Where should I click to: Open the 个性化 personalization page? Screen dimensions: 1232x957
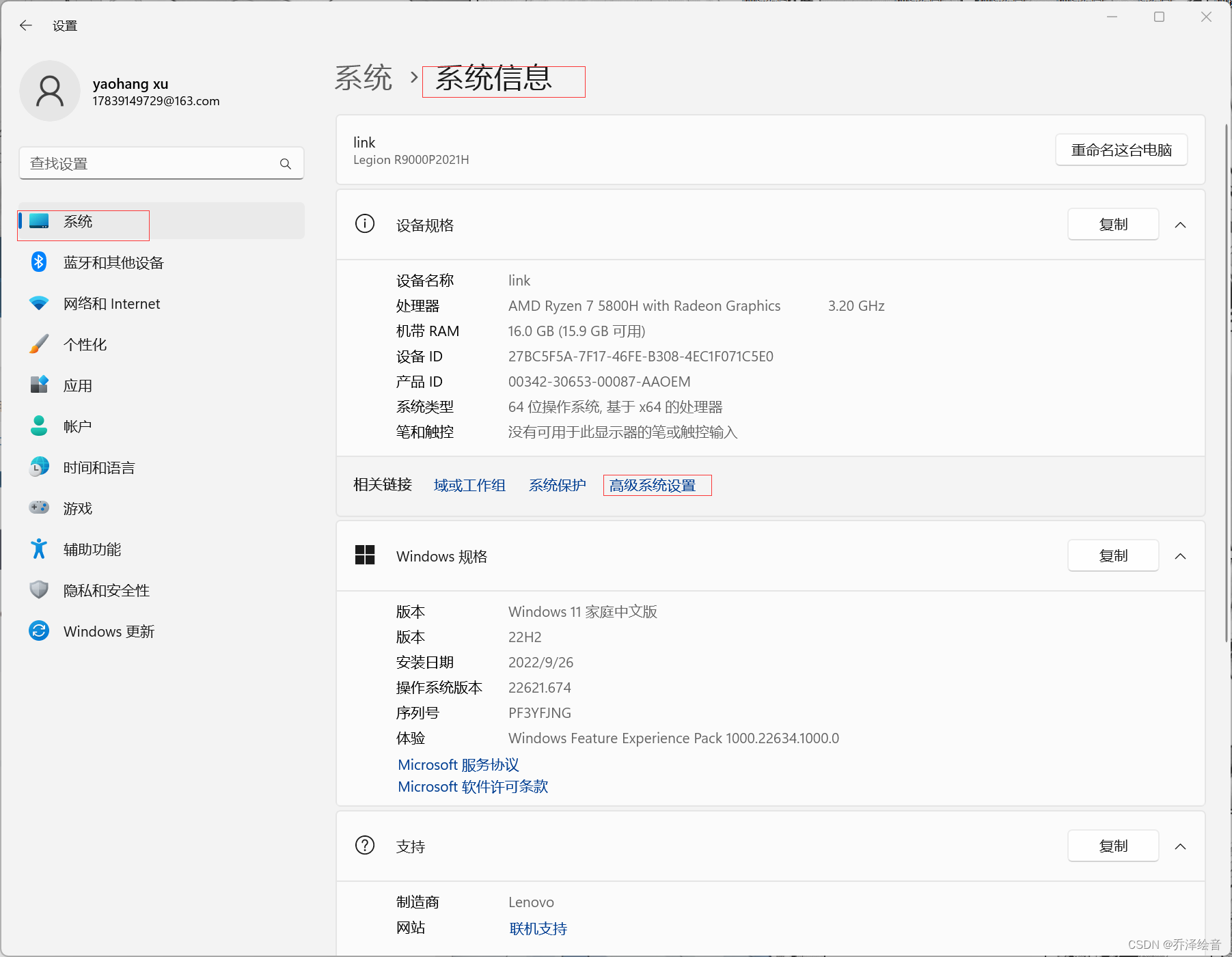coord(85,344)
